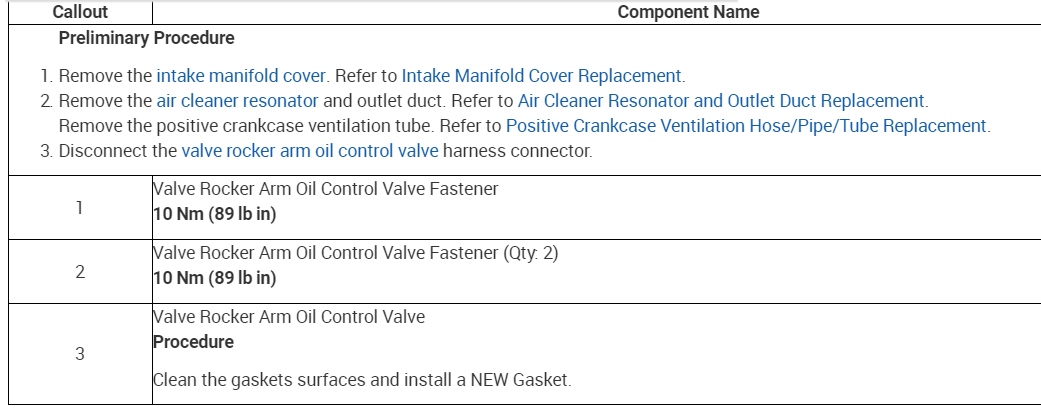Click the Component Name column header
The image size is (1041, 420).
point(688,12)
